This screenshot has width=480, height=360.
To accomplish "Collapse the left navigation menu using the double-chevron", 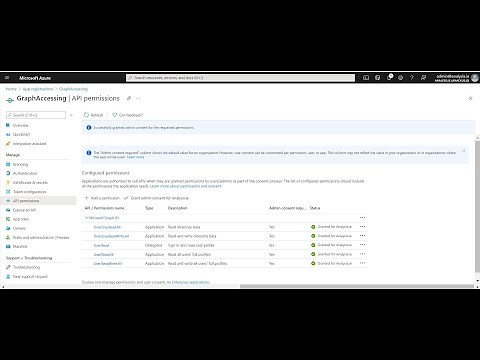I will tap(71, 115).
